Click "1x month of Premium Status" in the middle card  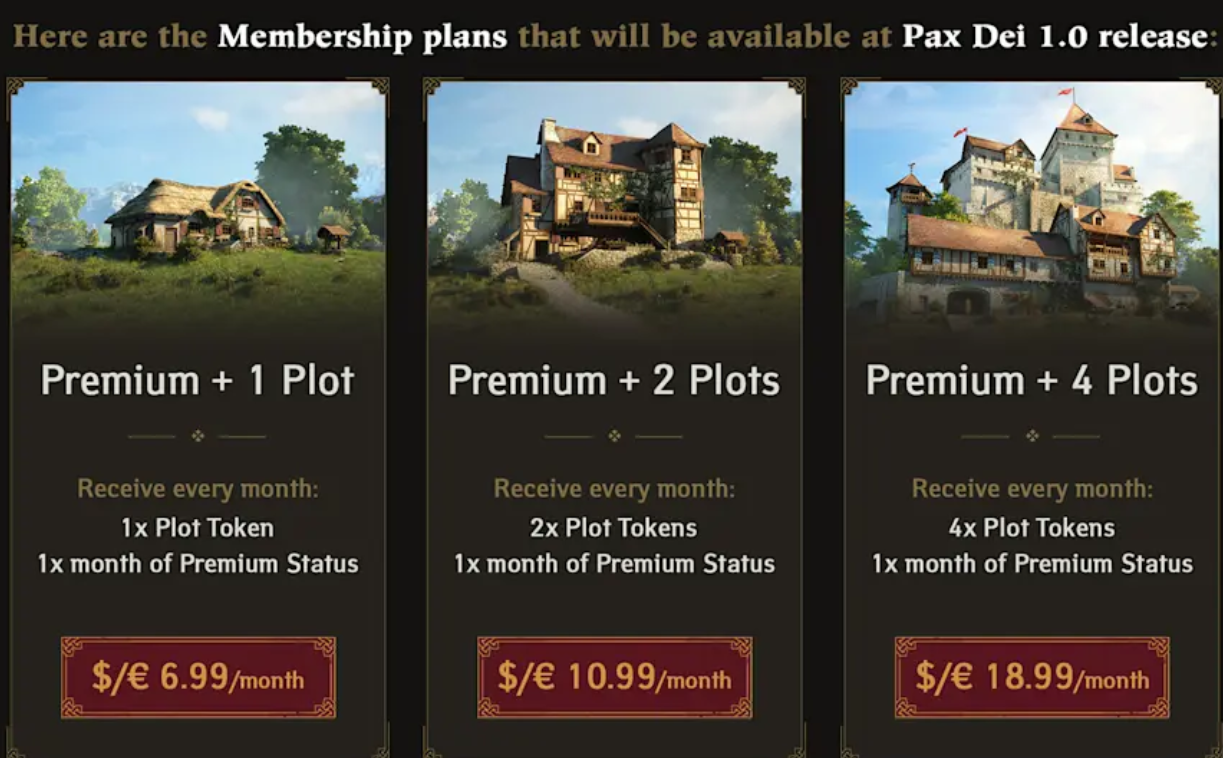[614, 563]
